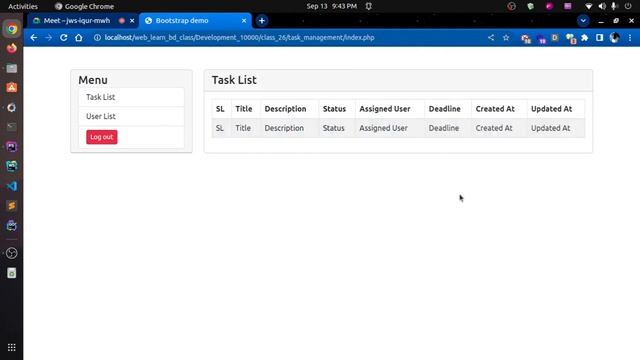
Task: Open the Chrome three-dot menu
Action: coord(630,38)
